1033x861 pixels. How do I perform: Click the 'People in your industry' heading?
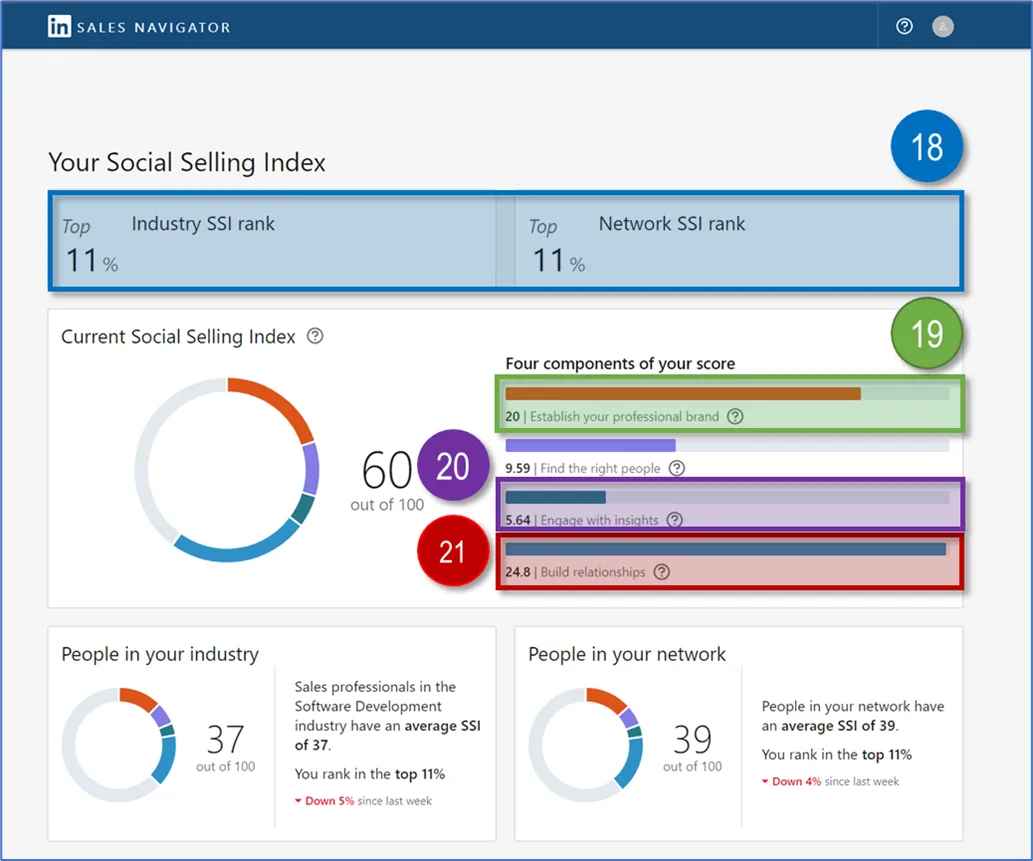160,654
